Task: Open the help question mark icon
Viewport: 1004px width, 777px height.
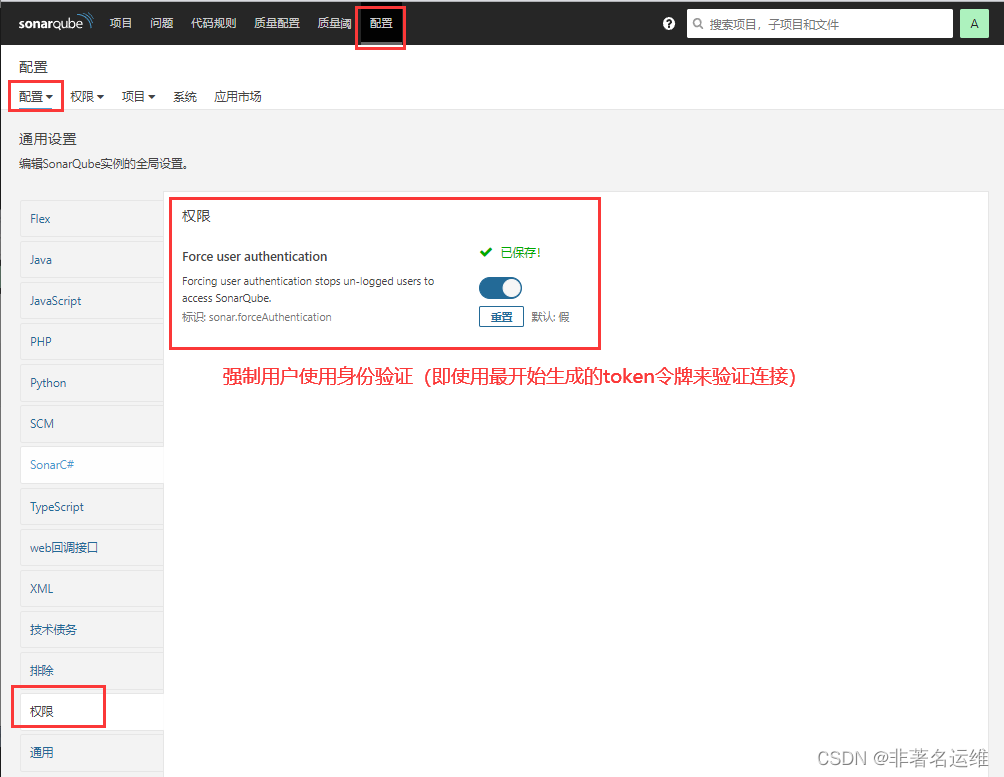Action: click(668, 24)
